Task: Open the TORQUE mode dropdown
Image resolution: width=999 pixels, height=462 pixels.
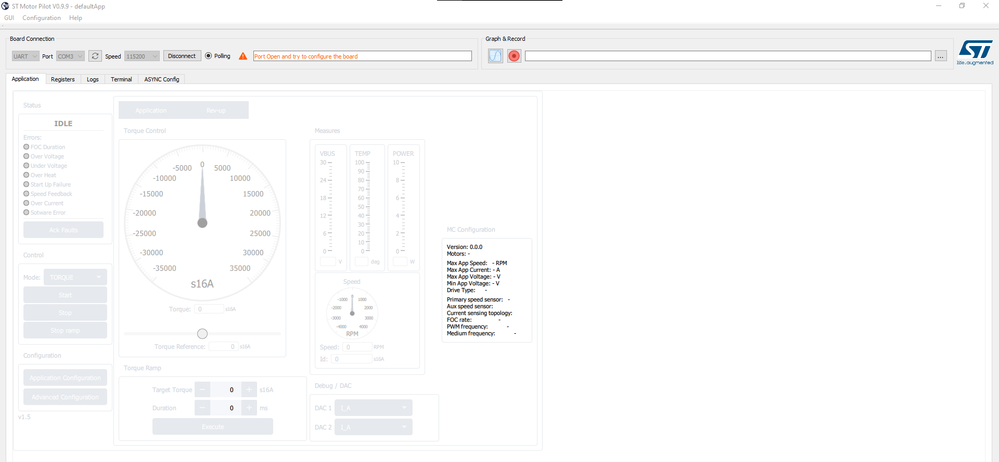Action: click(x=75, y=277)
